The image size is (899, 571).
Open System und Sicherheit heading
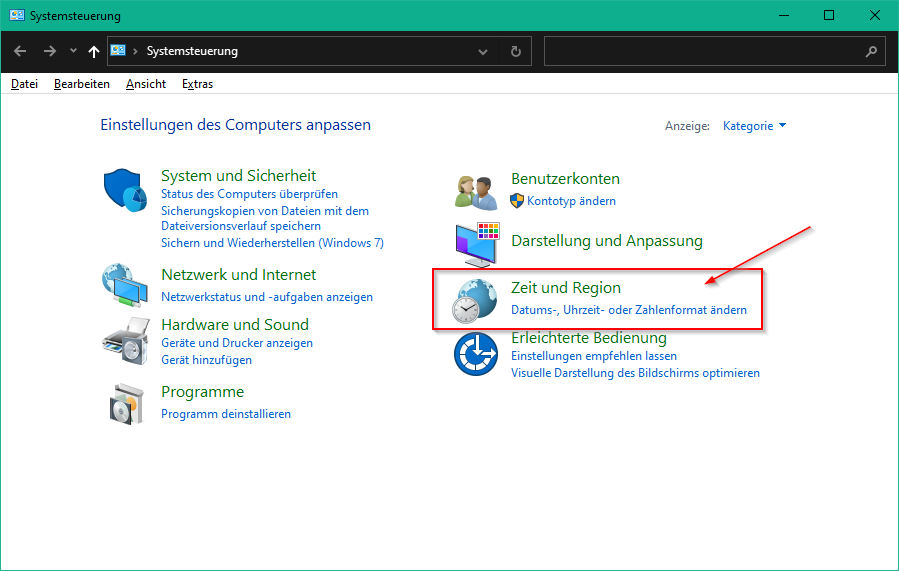point(239,175)
